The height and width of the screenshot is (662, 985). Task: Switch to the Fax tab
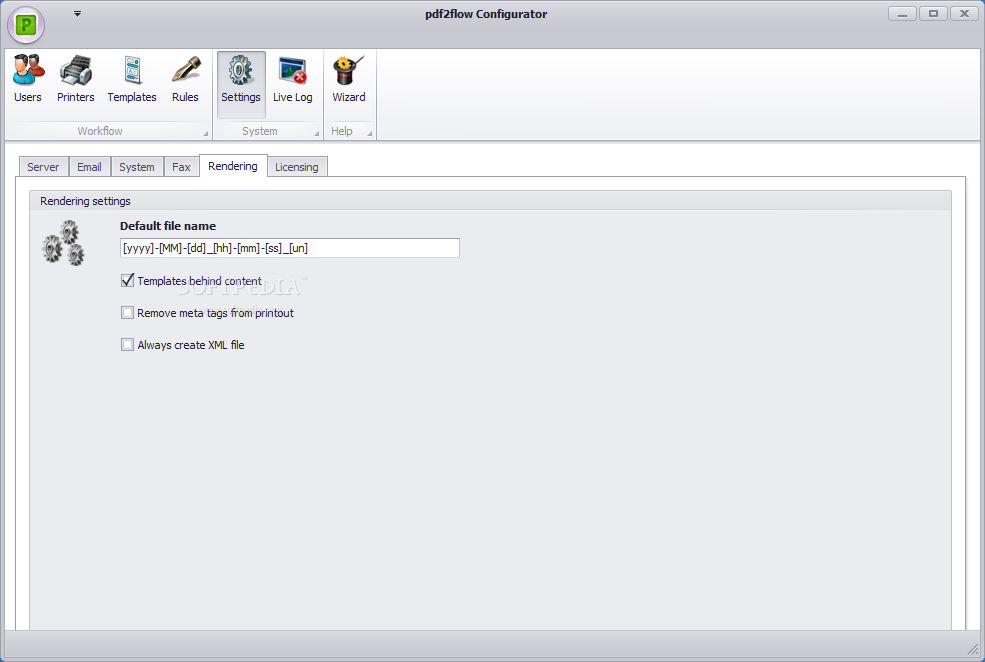(x=181, y=167)
